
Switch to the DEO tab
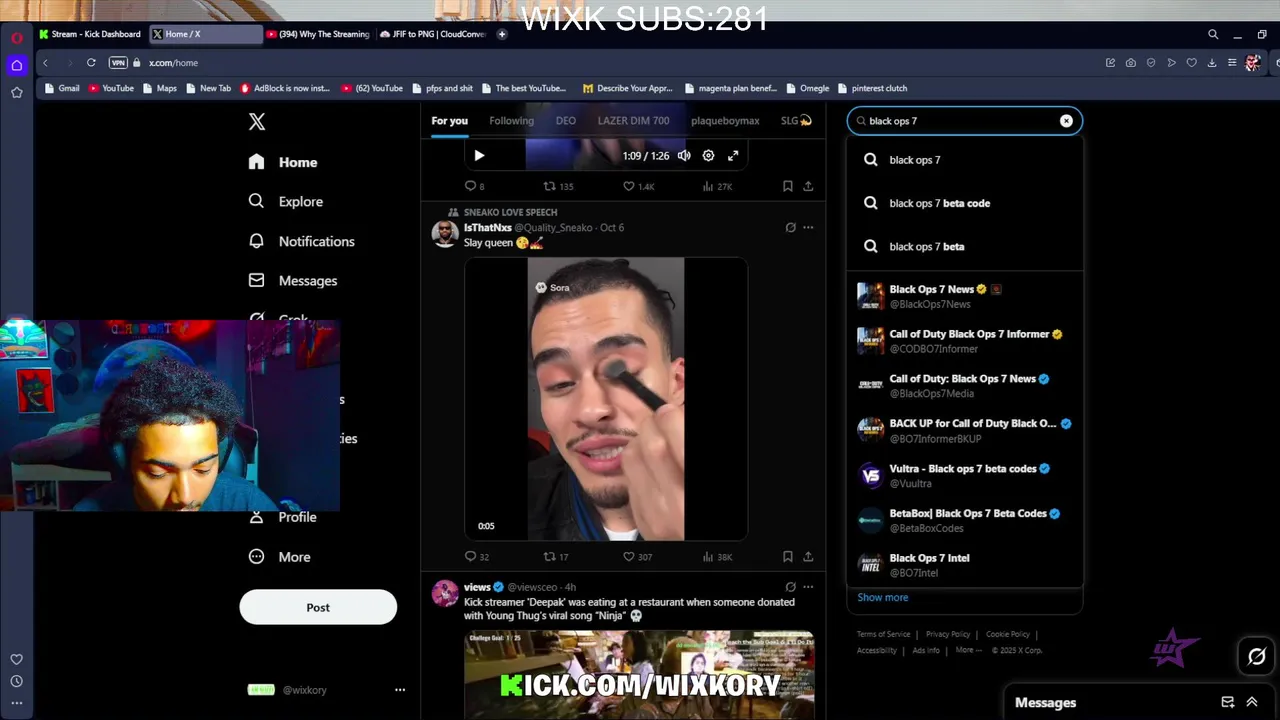point(566,121)
